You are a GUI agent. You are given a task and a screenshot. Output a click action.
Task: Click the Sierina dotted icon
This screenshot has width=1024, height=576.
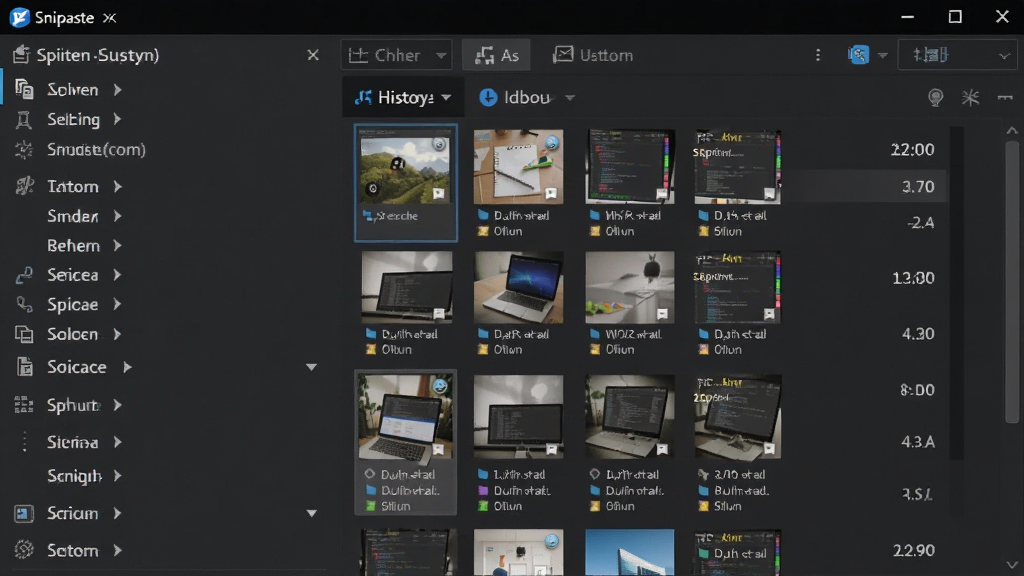24,442
